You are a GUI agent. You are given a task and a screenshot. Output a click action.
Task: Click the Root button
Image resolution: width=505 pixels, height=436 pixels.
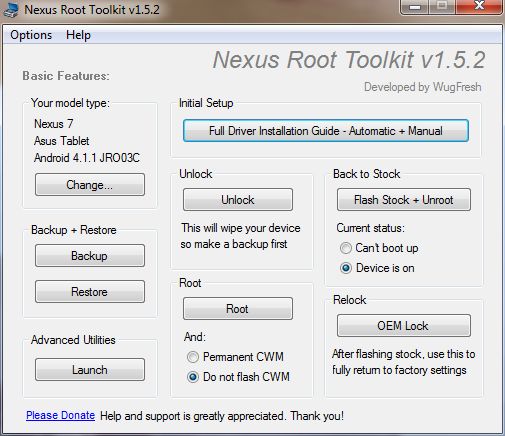coord(238,309)
